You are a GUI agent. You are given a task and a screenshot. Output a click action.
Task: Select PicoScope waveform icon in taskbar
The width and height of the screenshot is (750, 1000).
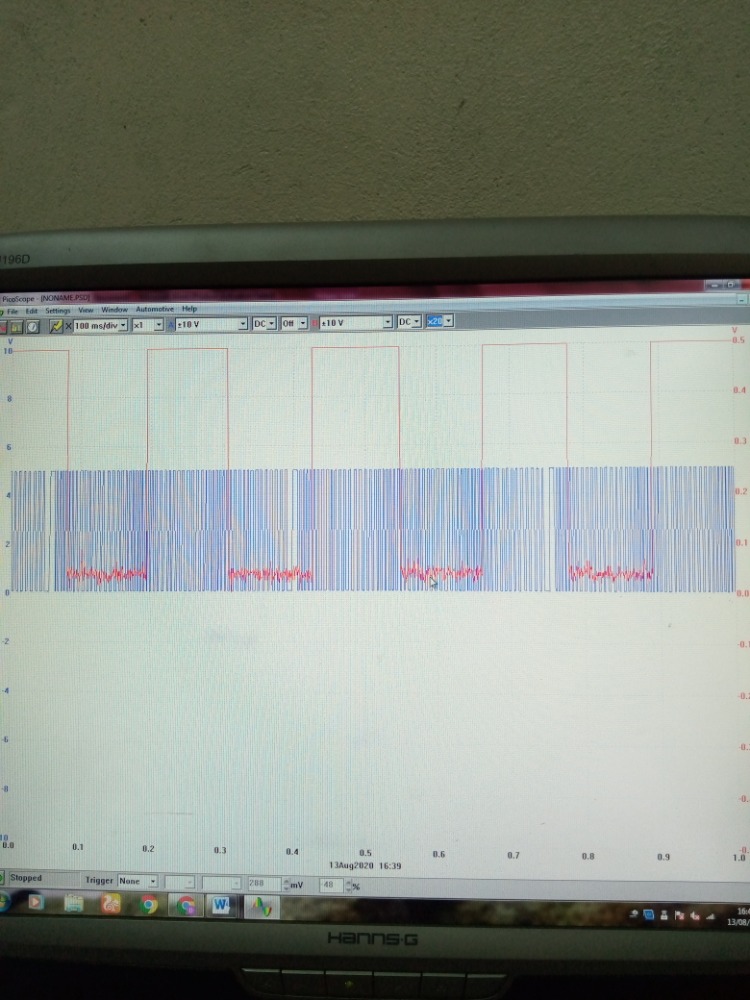260,907
